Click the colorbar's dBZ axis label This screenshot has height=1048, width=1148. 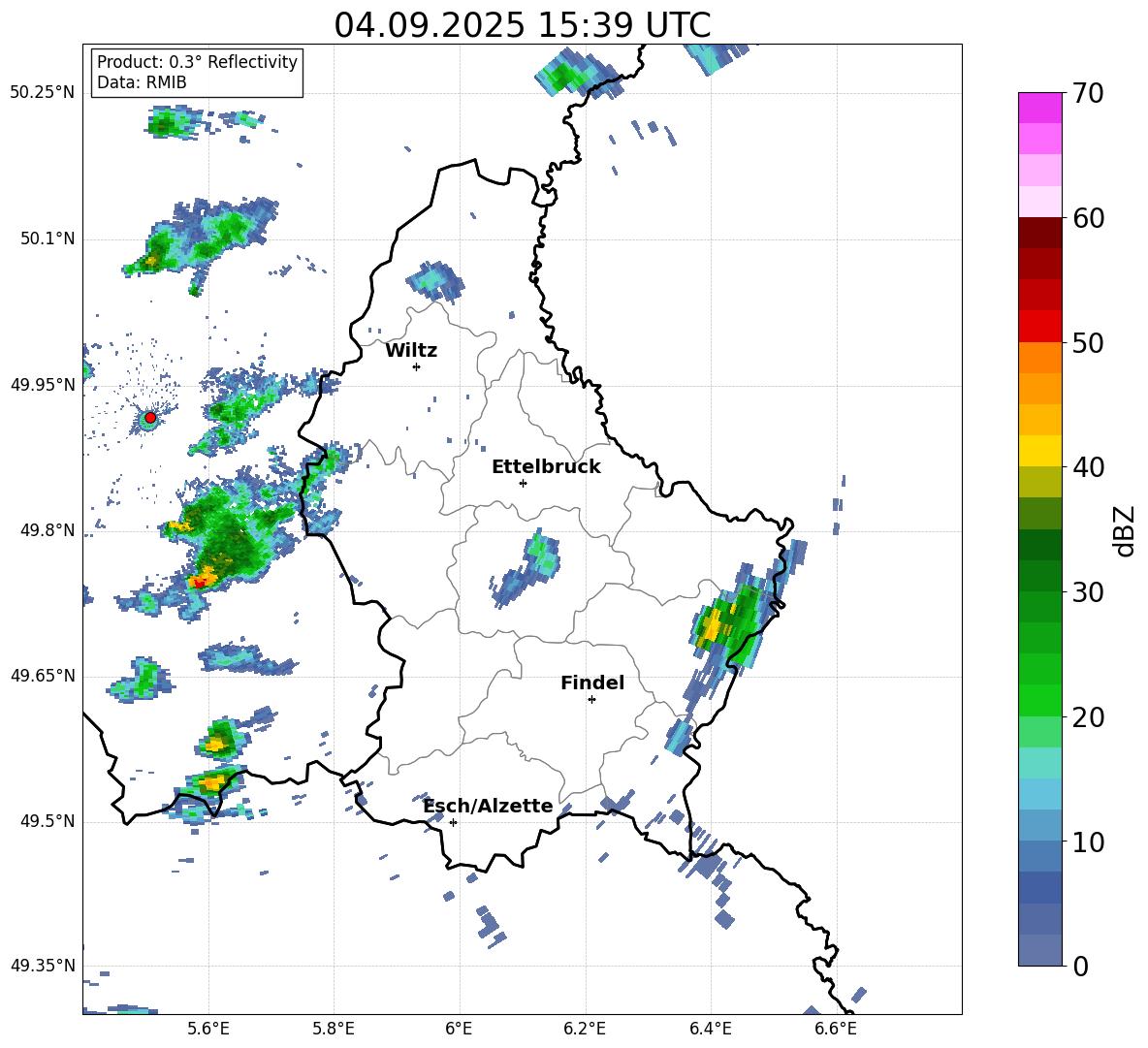coord(1123,530)
